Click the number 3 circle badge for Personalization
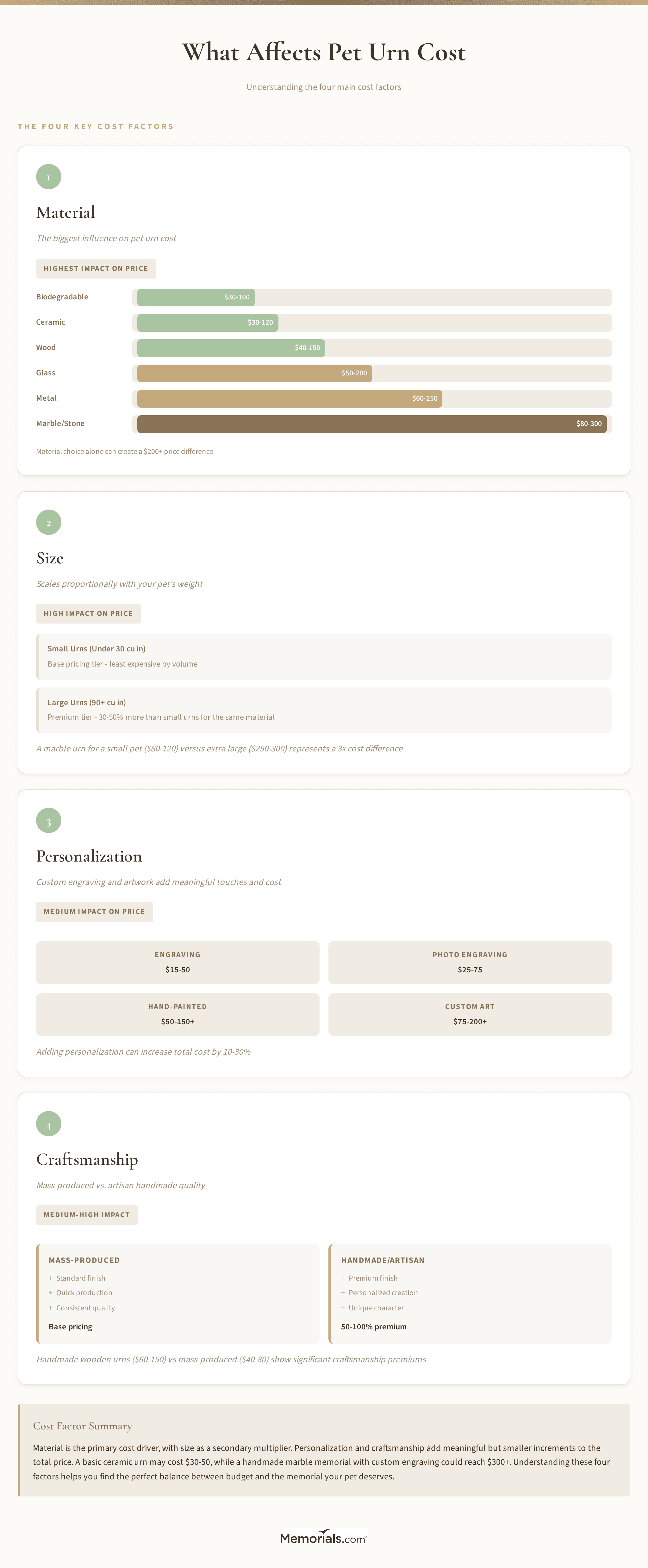 coord(49,821)
